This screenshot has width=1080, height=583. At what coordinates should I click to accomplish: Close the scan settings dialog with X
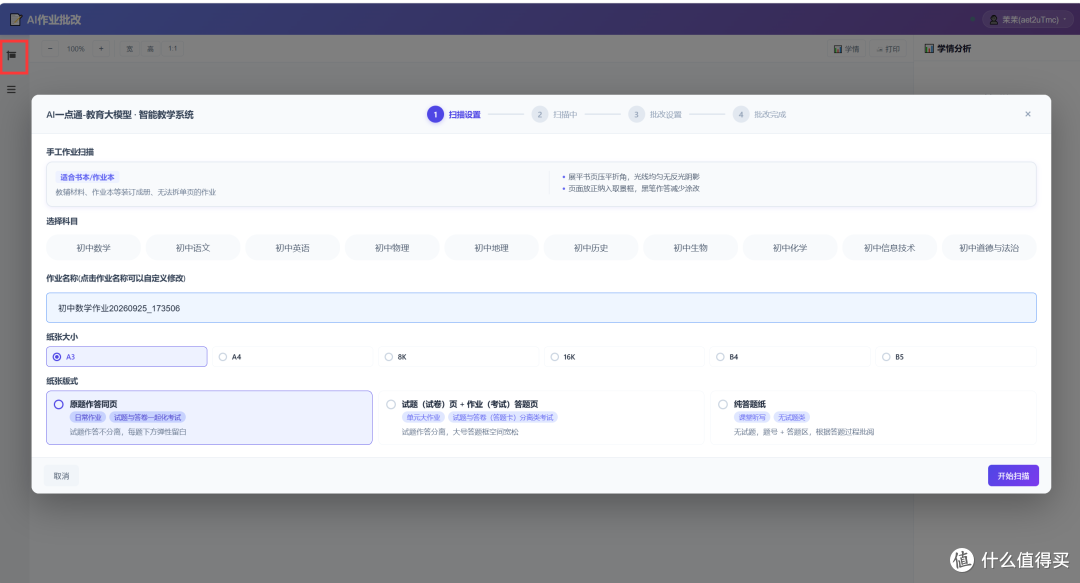[1028, 114]
